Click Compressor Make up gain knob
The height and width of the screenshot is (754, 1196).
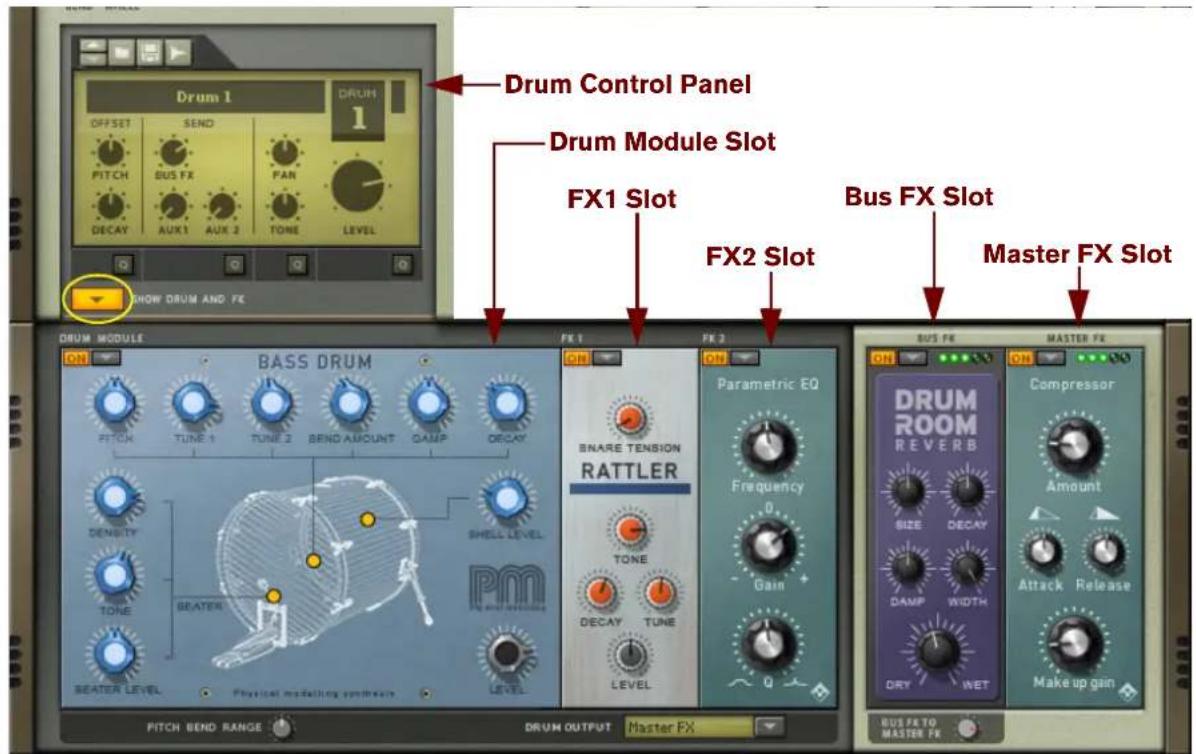(x=1074, y=643)
